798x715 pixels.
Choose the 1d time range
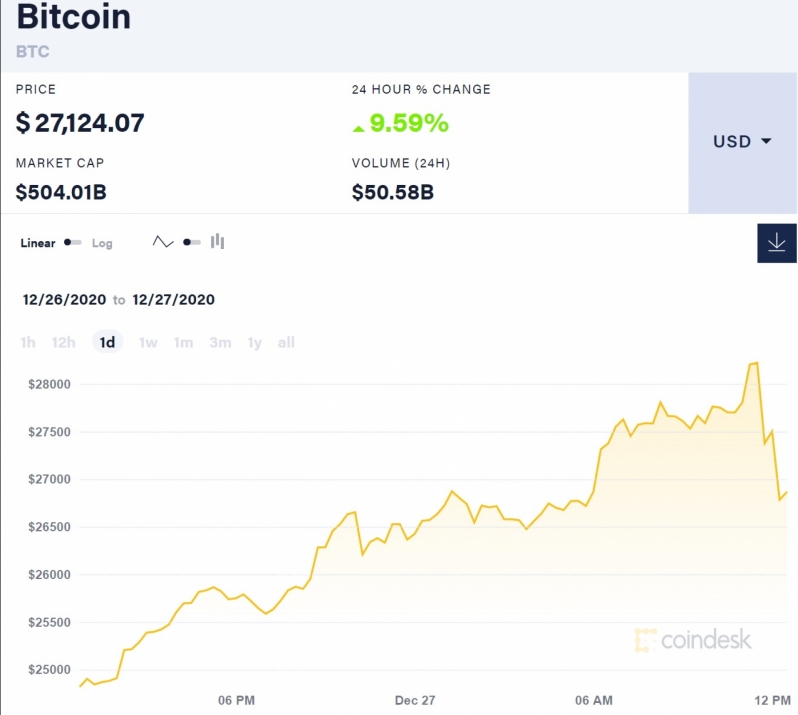(107, 342)
